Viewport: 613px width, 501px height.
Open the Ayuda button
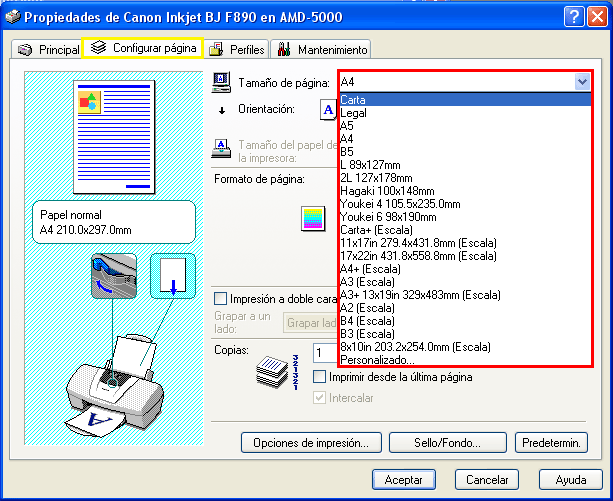[571, 480]
